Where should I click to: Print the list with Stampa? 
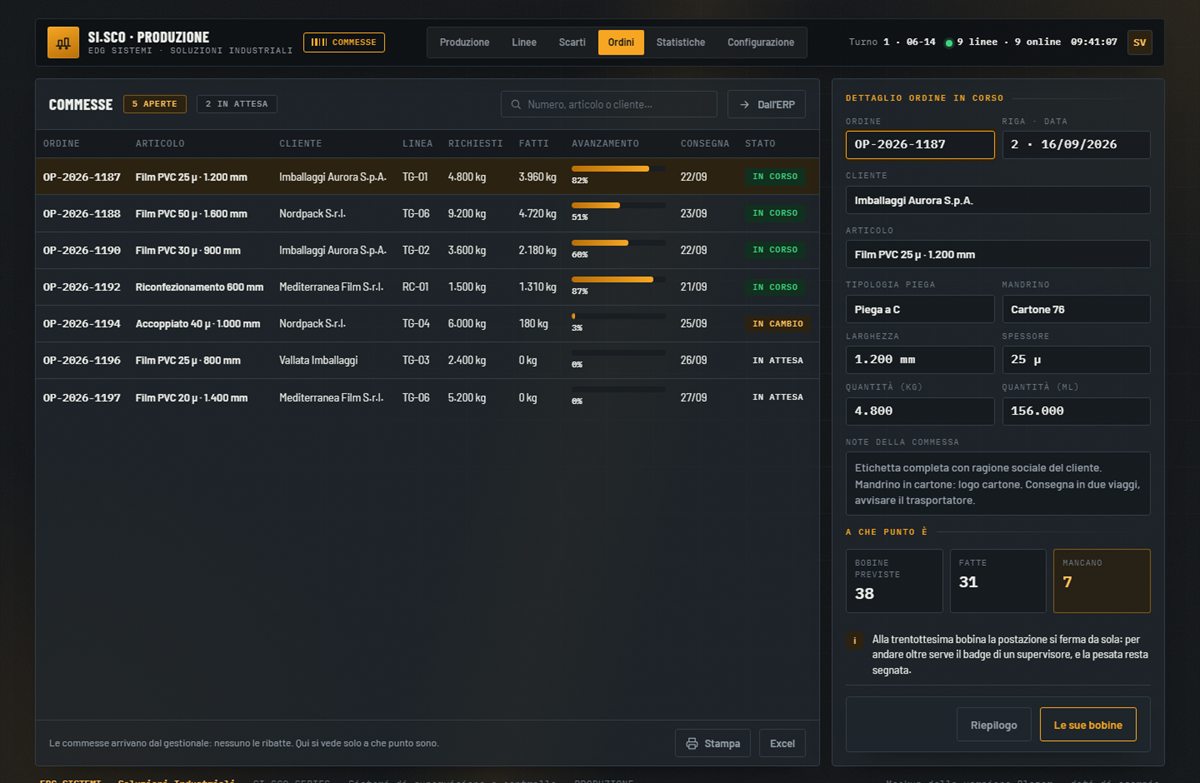[x=713, y=743]
